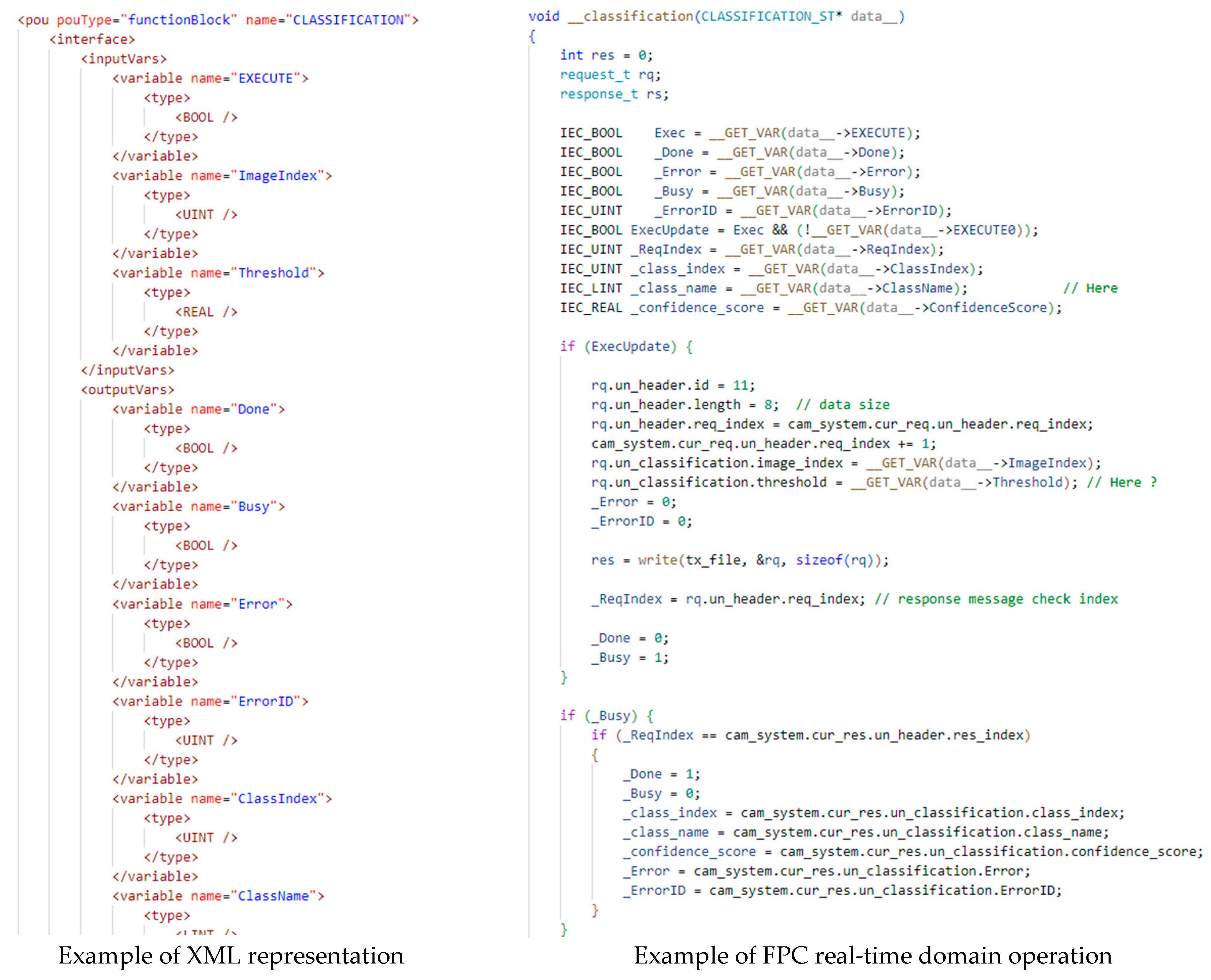Click the 'Example of XML representation' caption

coord(231,955)
